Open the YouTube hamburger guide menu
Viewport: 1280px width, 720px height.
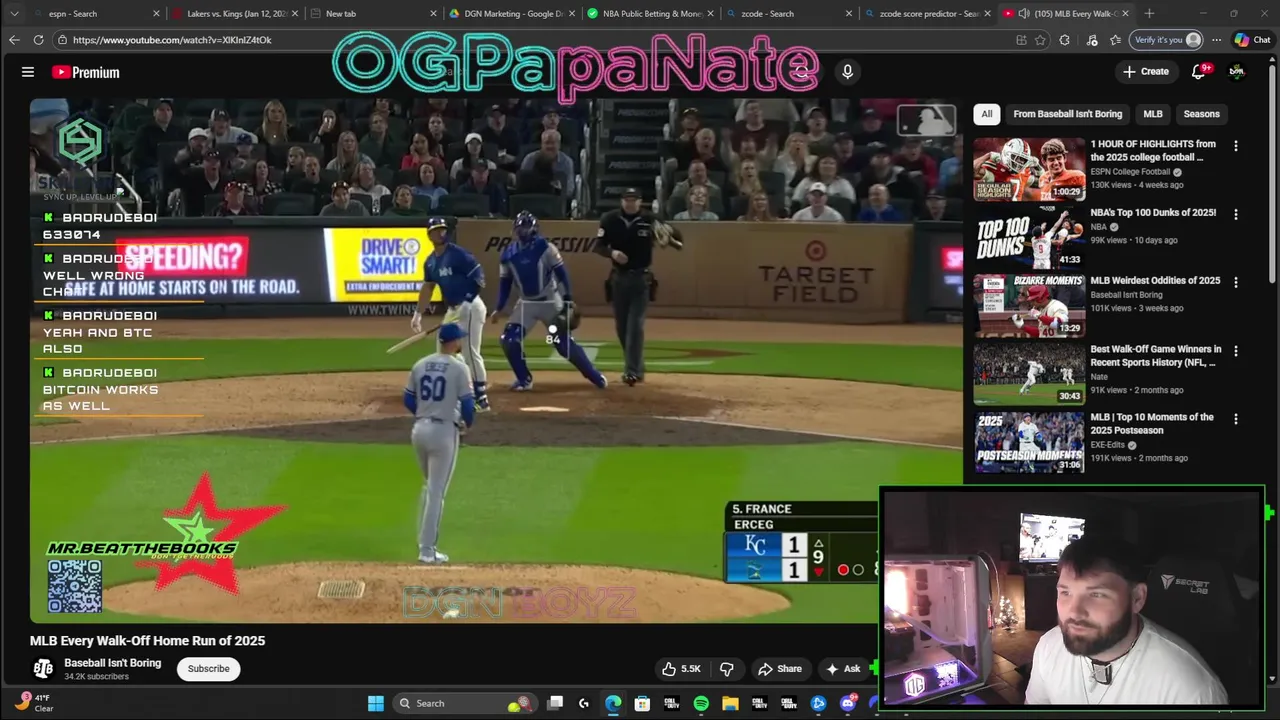pyautogui.click(x=28, y=72)
